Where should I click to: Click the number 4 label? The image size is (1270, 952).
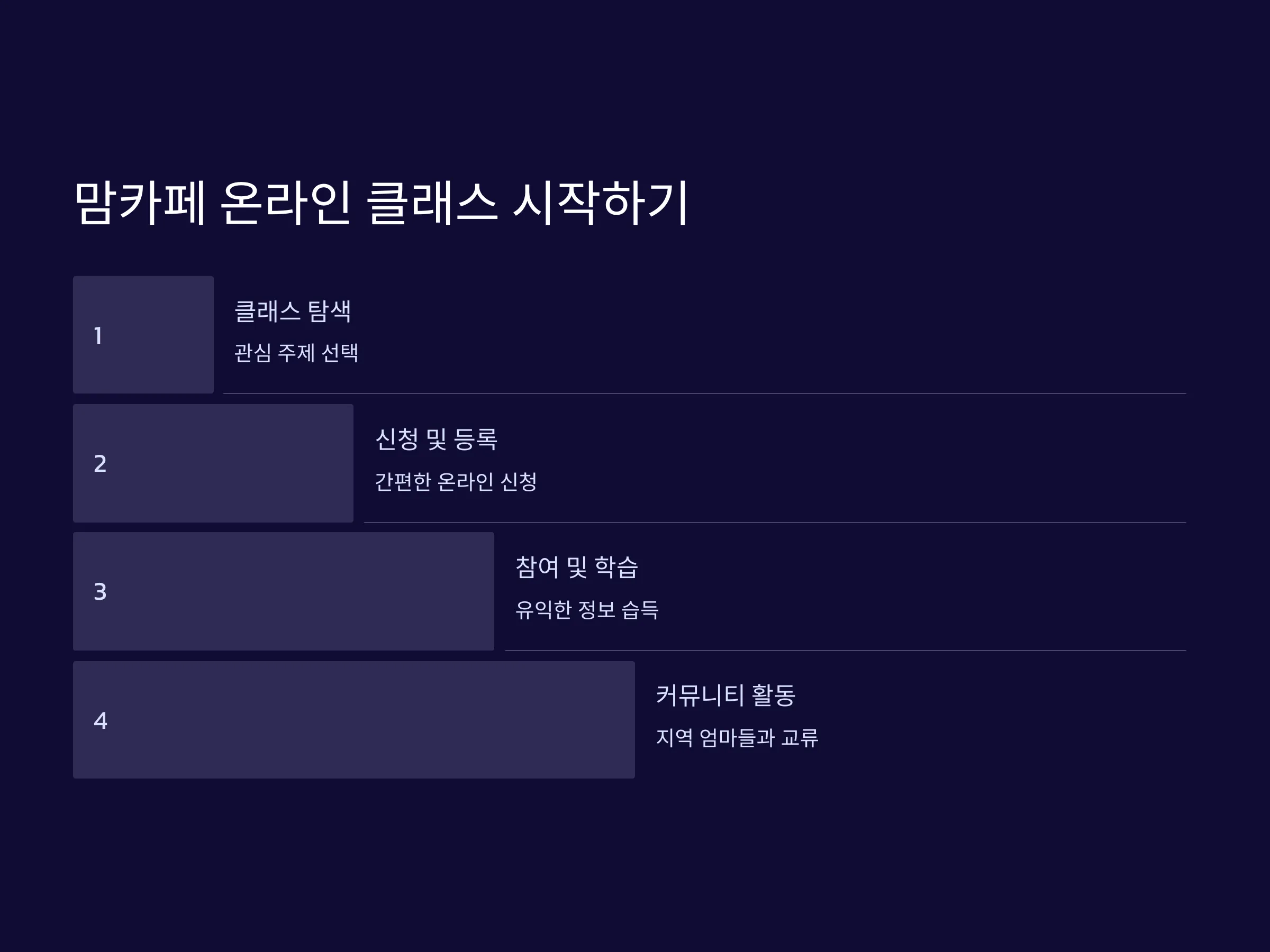pos(101,721)
